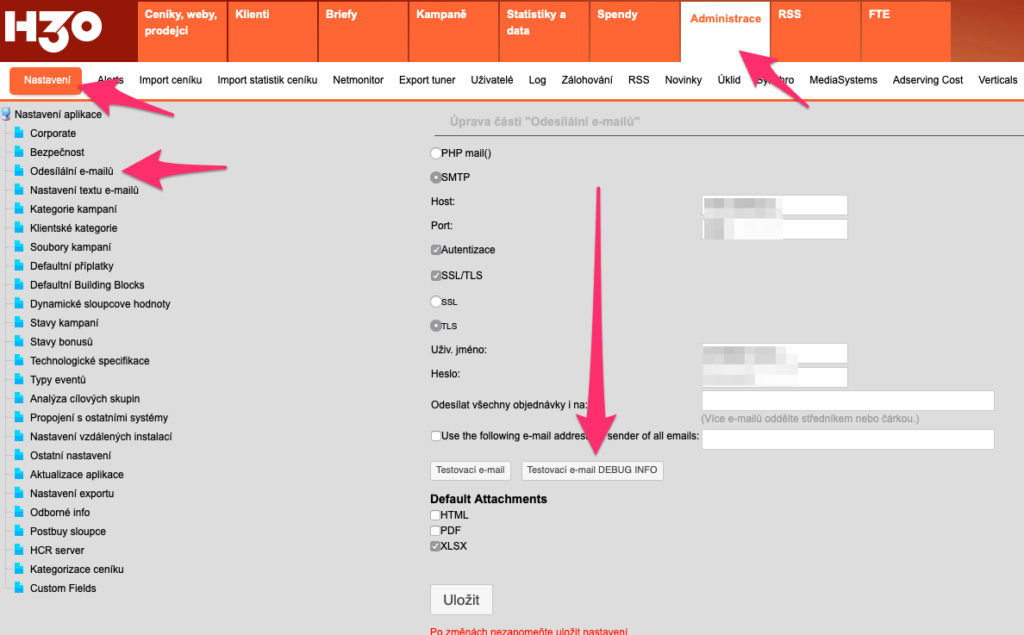Image resolution: width=1024 pixels, height=635 pixels.
Task: Click folder icon beside Kategorie kampaní
Action: click(x=18, y=209)
